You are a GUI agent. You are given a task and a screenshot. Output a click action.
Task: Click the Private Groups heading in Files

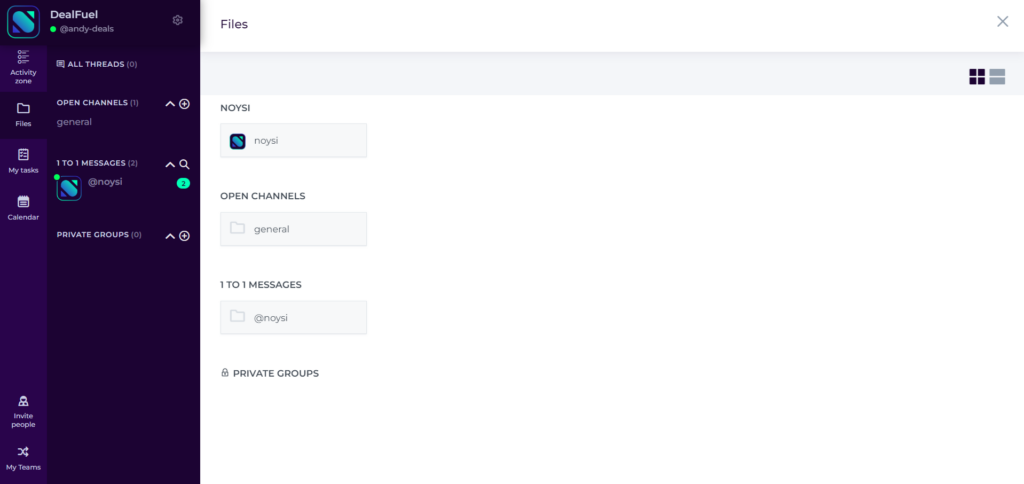276,374
